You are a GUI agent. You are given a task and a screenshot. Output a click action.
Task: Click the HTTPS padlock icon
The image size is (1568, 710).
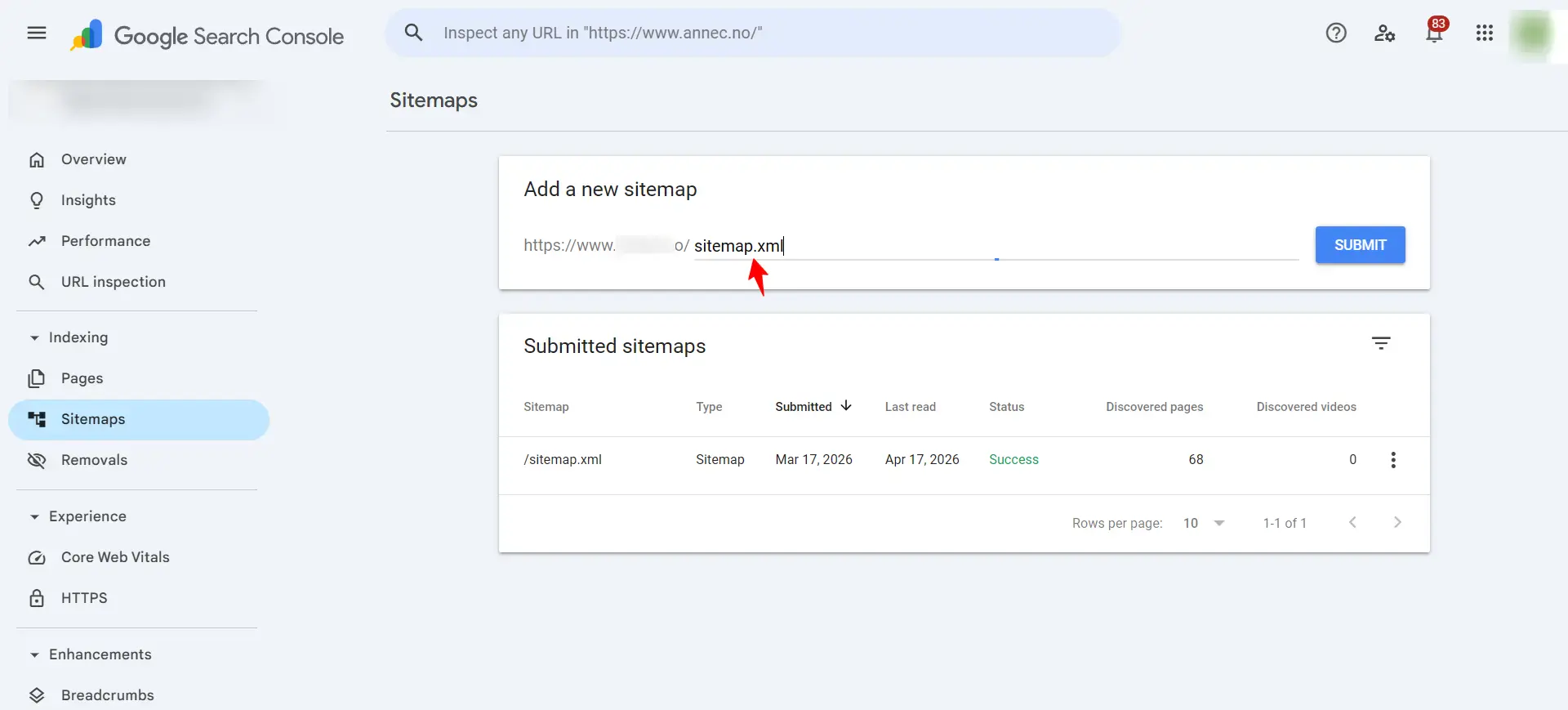pyautogui.click(x=37, y=598)
